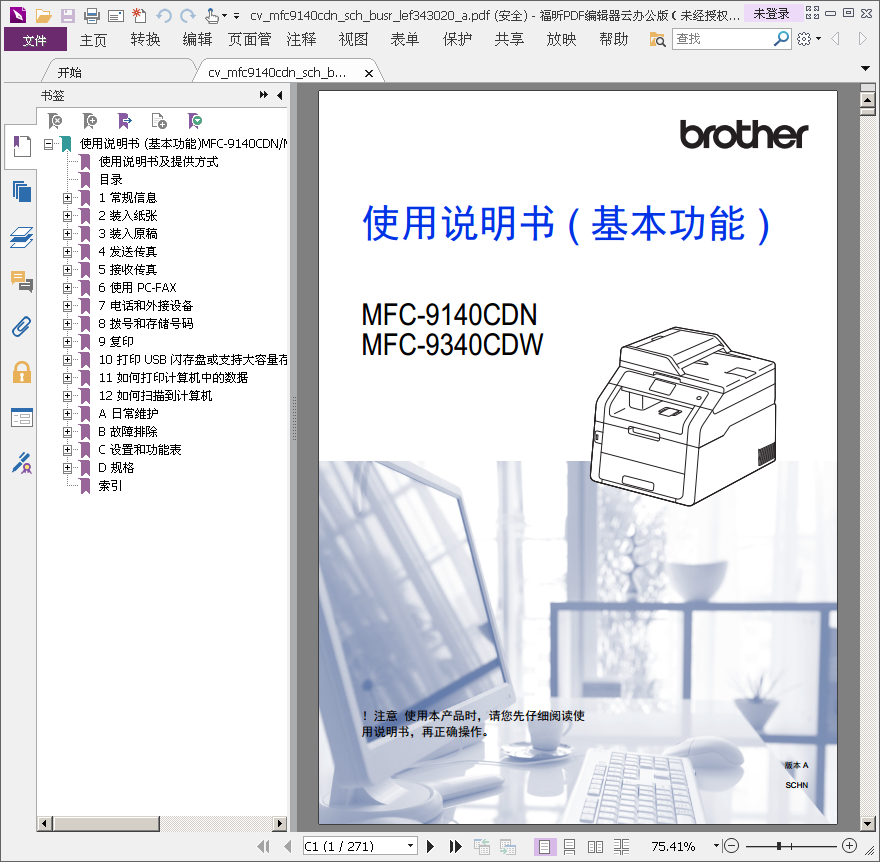Click the Print icon in quick toolbar
The image size is (880, 862).
pos(91,15)
